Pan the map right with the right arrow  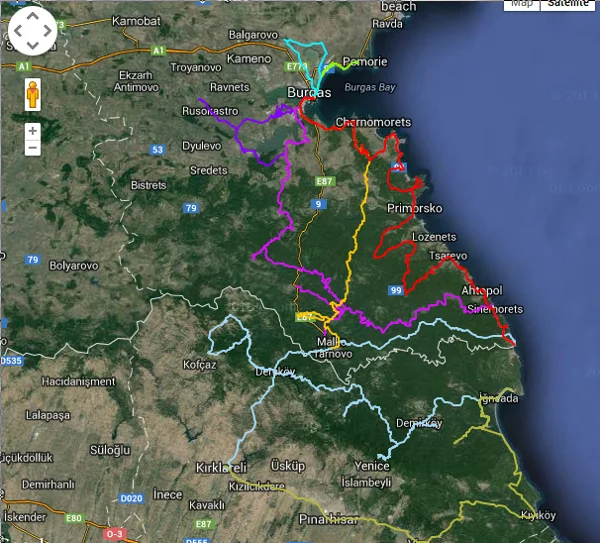47,32
